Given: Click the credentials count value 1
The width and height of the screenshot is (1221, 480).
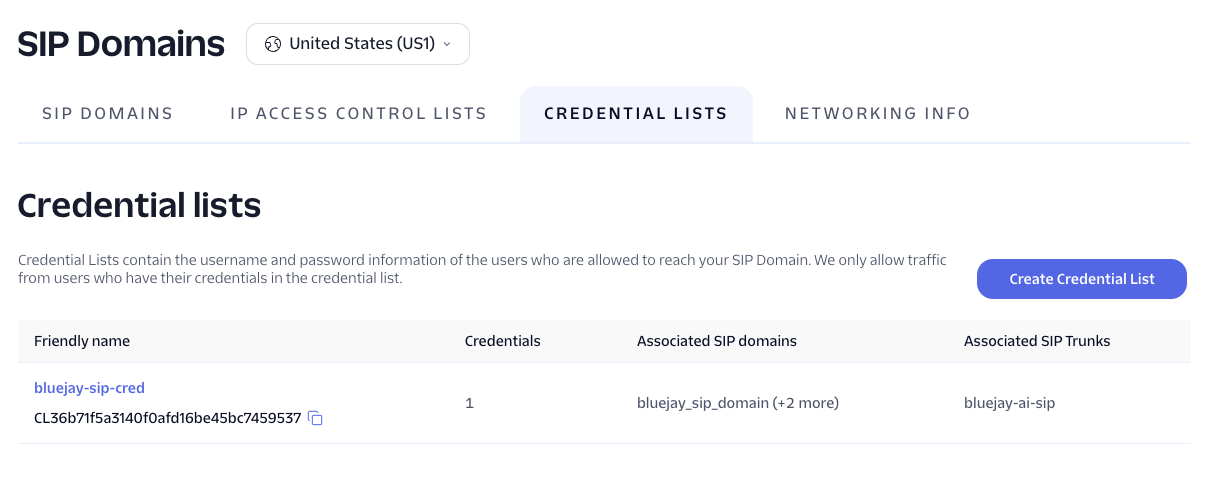Looking at the screenshot, I should [469, 403].
